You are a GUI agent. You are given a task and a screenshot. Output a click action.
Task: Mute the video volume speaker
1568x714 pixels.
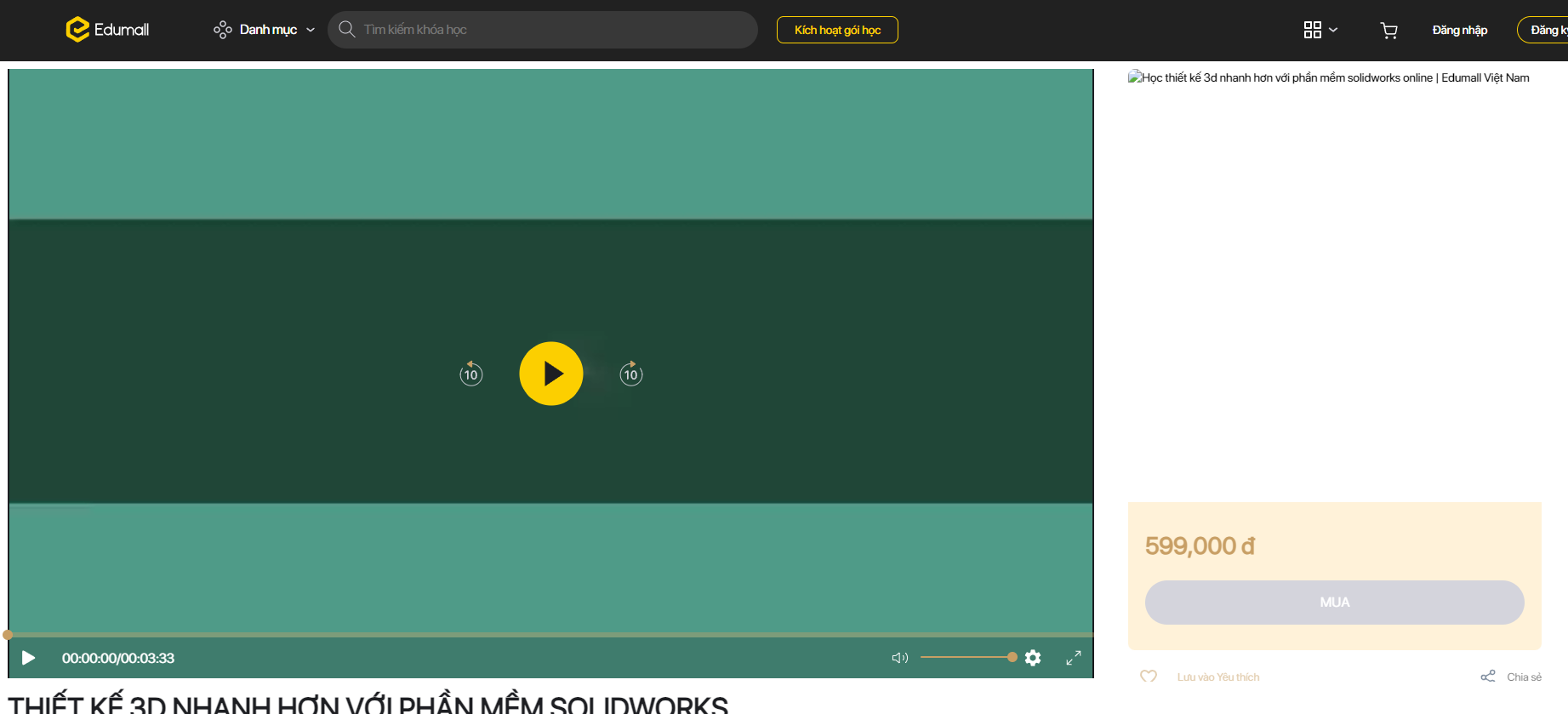coord(899,658)
